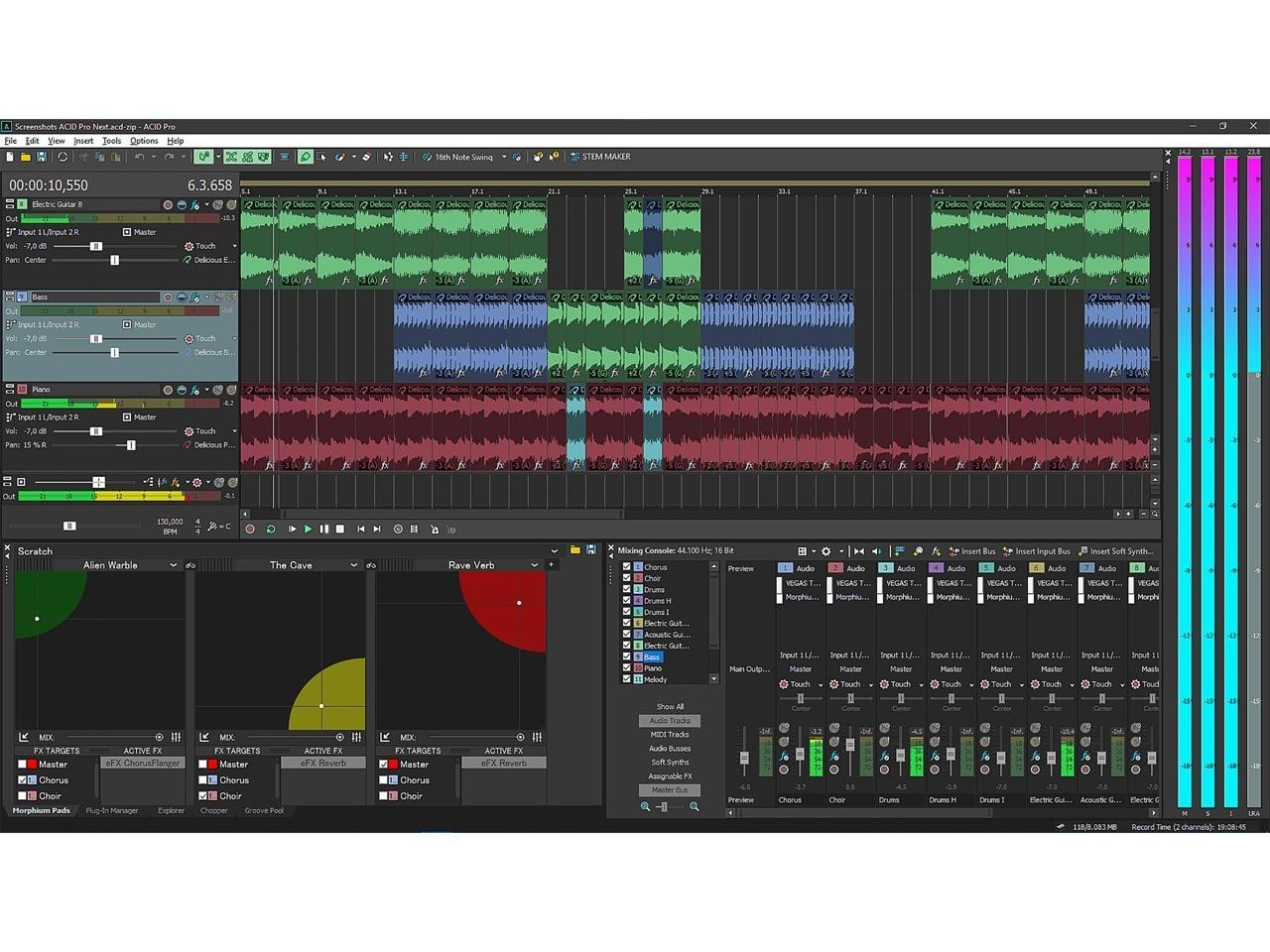The image size is (1270, 952).
Task: Stop playback with the square Stop button
Action: coord(340,530)
